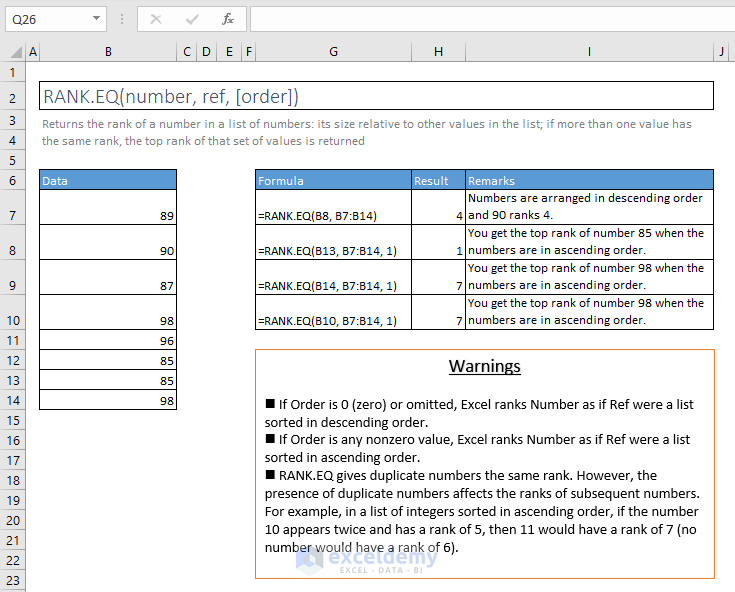The height and width of the screenshot is (592, 735).
Task: Select column A header
Action: pos(32,52)
